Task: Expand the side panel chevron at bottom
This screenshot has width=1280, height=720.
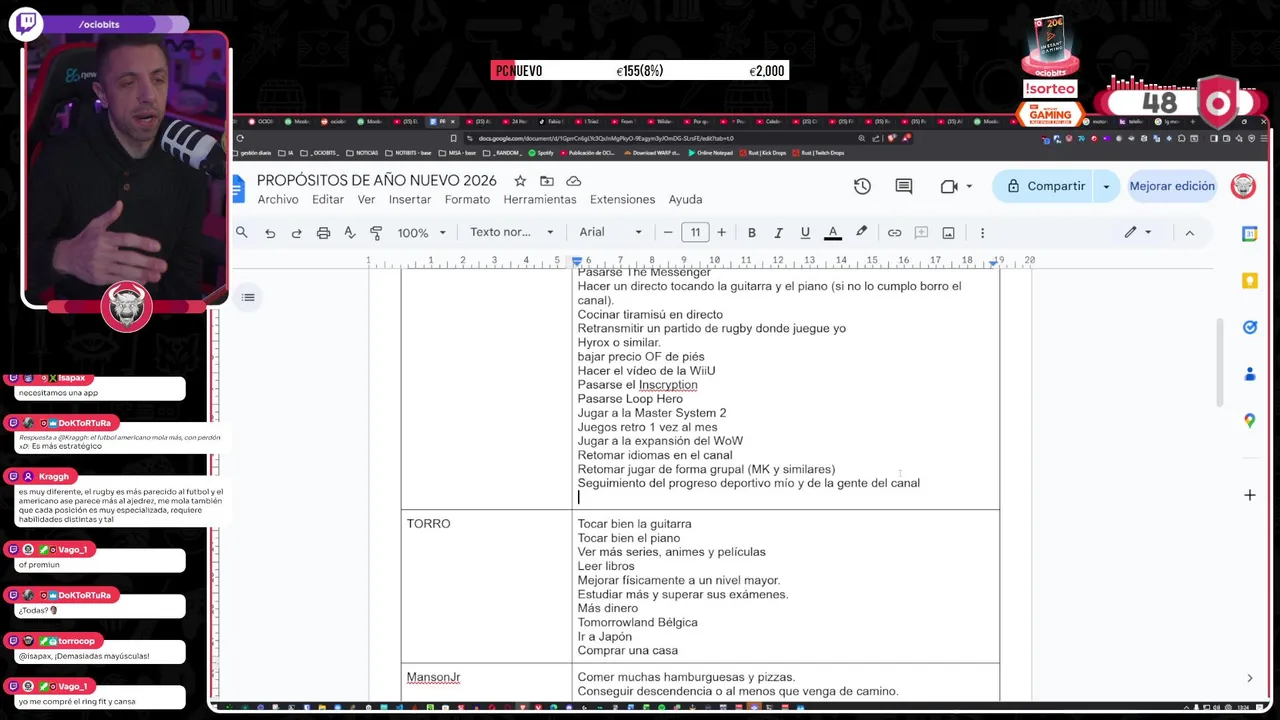Action: click(1249, 678)
